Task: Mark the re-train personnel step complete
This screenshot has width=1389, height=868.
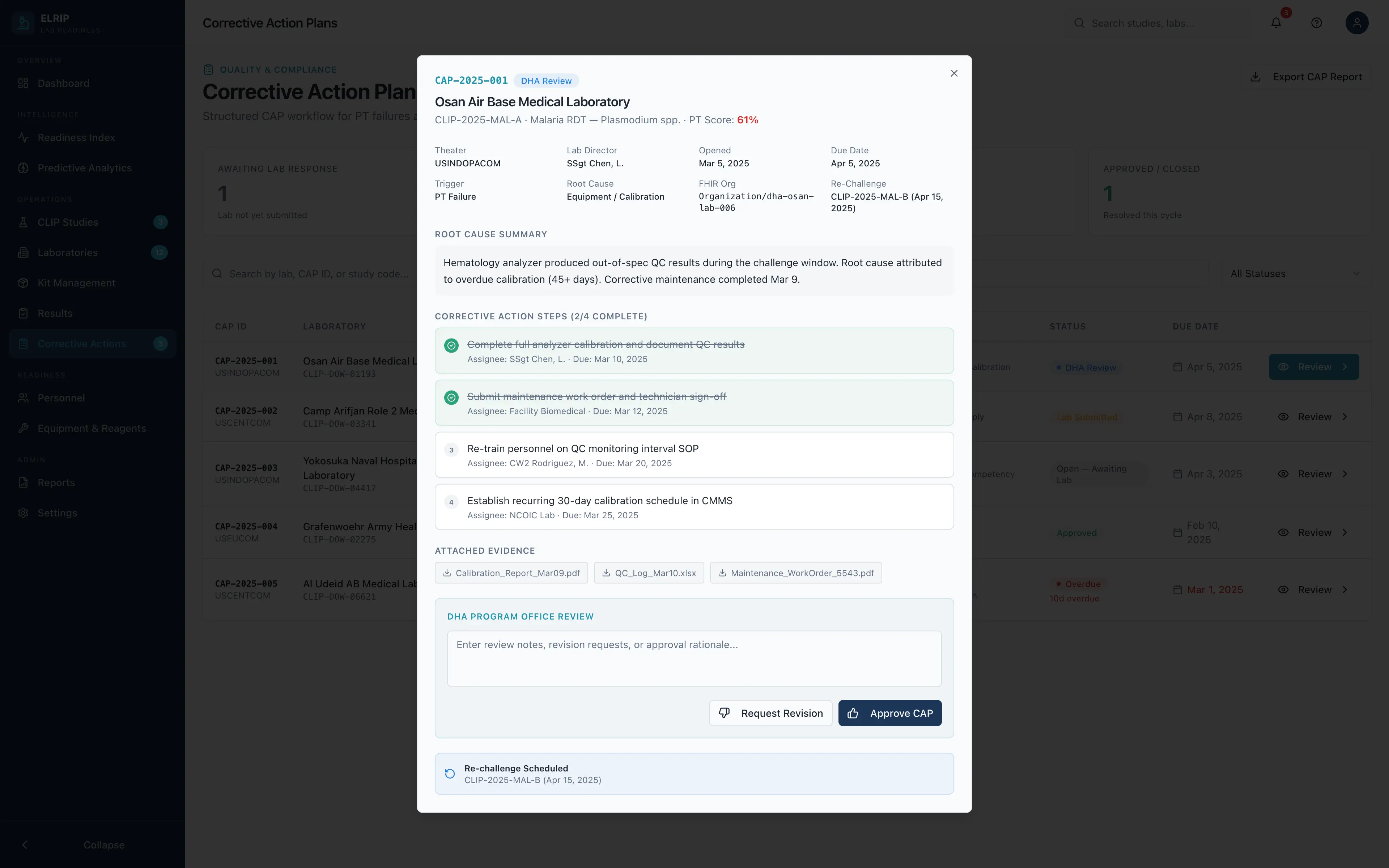Action: 451,450
